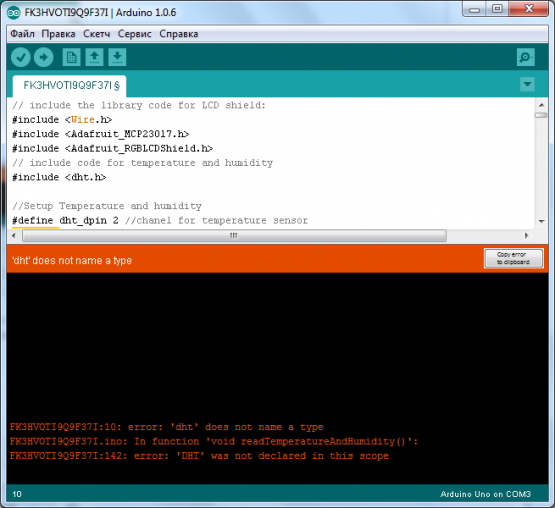Click the Save sketch down-arrow icon
This screenshot has height=508, width=555.
click(x=117, y=57)
